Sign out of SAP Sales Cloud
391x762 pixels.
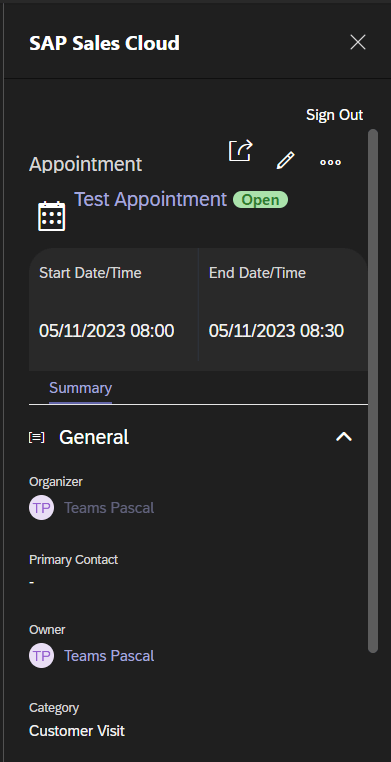point(334,115)
